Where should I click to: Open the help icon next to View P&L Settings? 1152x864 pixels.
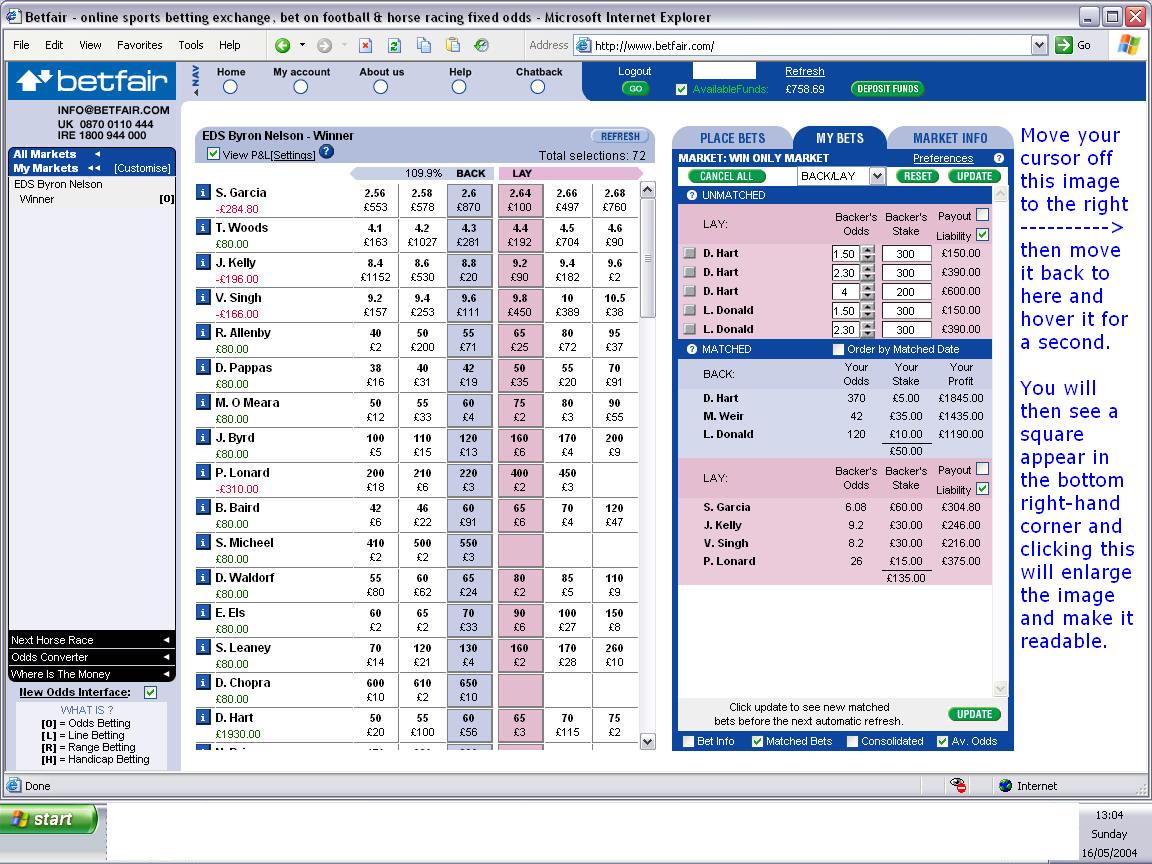click(x=326, y=152)
